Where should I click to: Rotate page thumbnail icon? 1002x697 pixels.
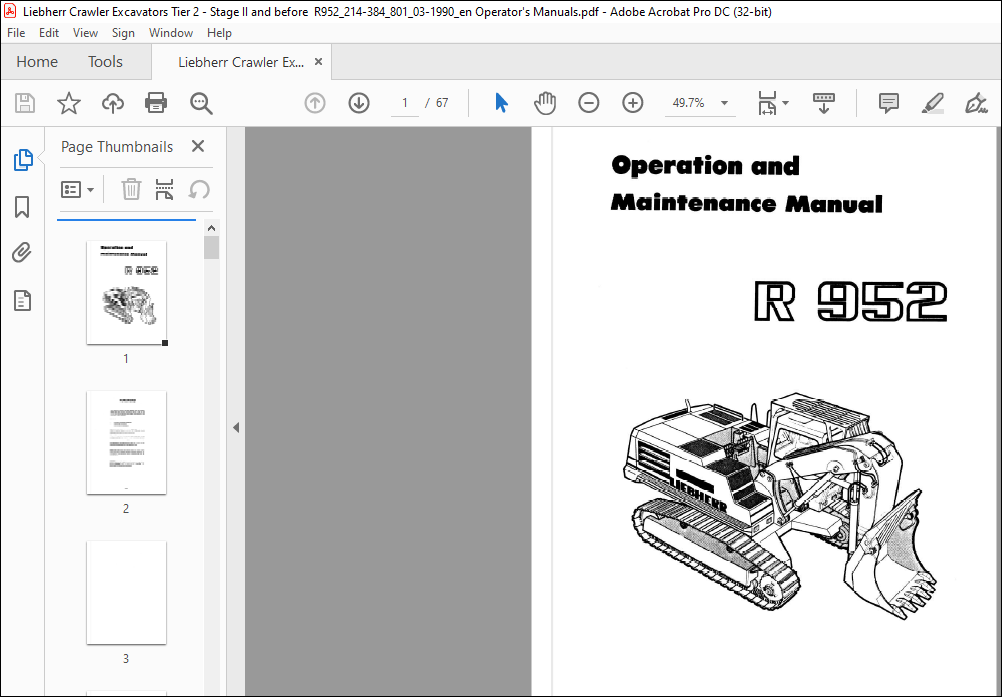(x=199, y=190)
